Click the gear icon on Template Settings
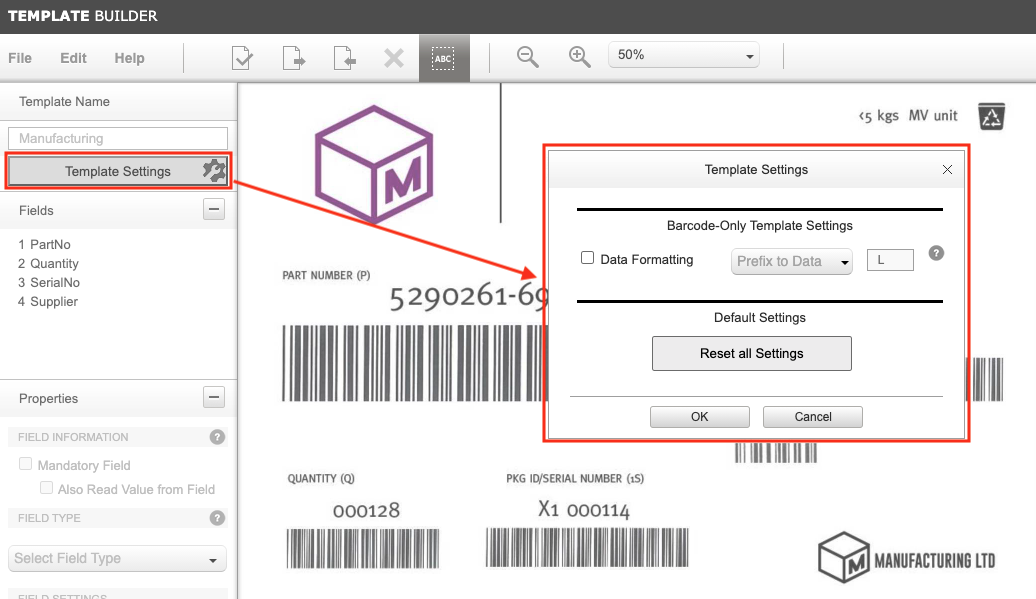 coord(214,171)
